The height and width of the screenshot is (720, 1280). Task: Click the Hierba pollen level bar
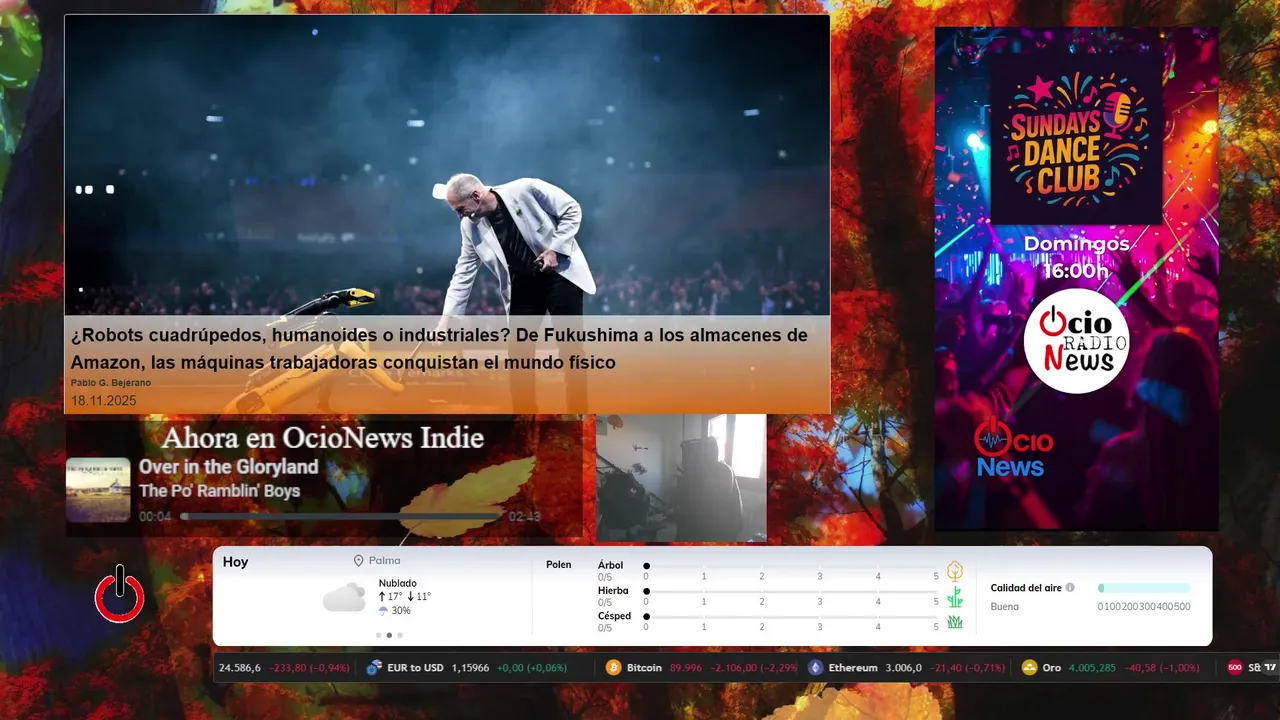pos(792,591)
